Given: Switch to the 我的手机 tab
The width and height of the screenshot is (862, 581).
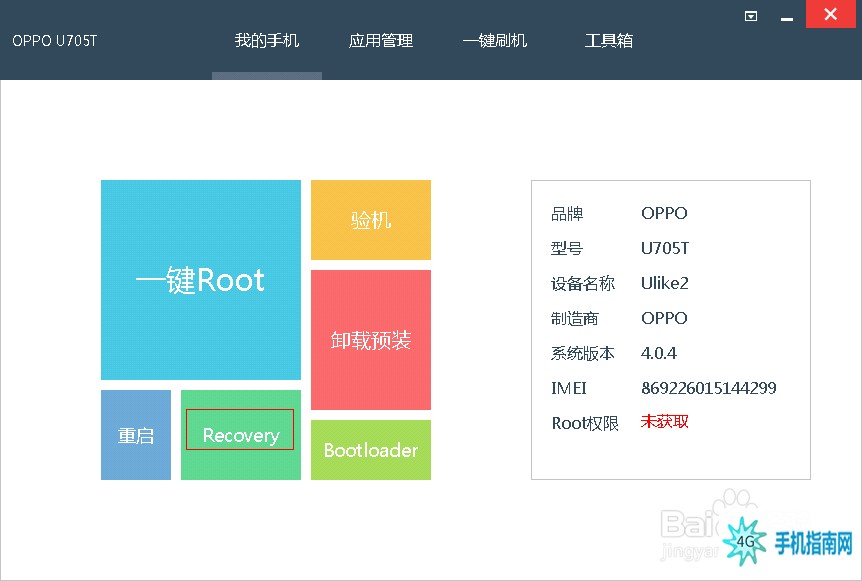Looking at the screenshot, I should [x=266, y=41].
